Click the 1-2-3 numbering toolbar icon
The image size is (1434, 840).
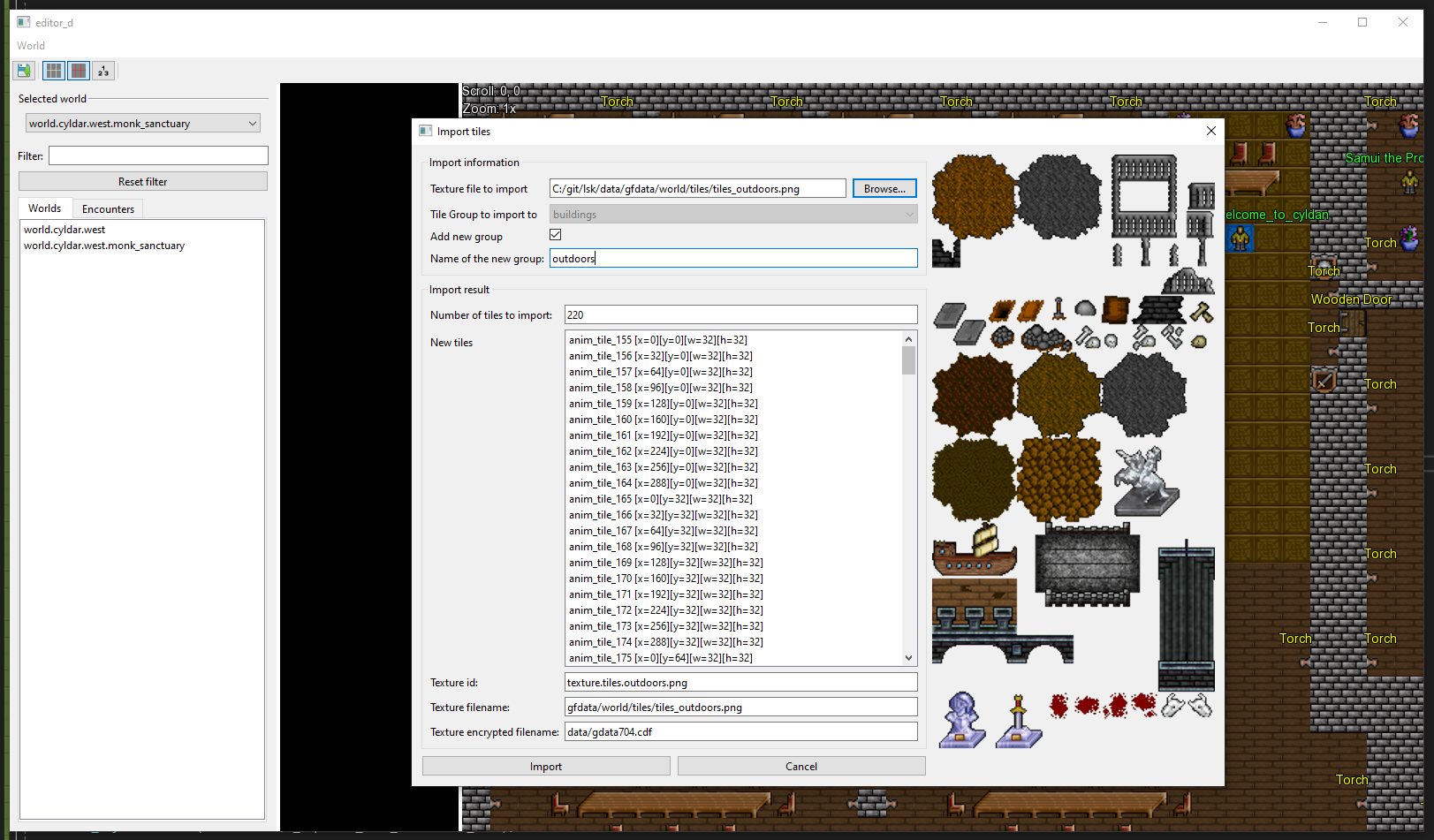tap(103, 71)
